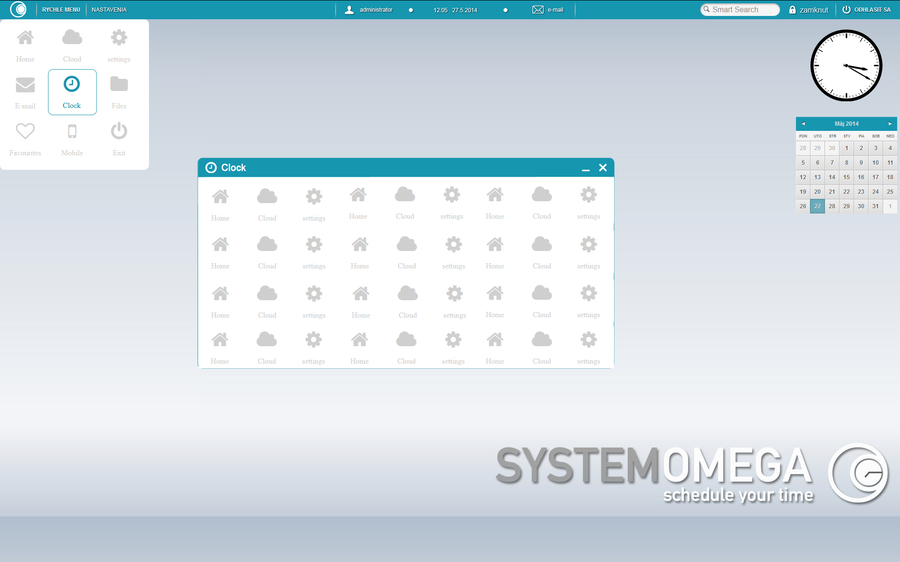Click the System Omega logo in top bar
The image size is (900, 562).
tap(18, 9)
